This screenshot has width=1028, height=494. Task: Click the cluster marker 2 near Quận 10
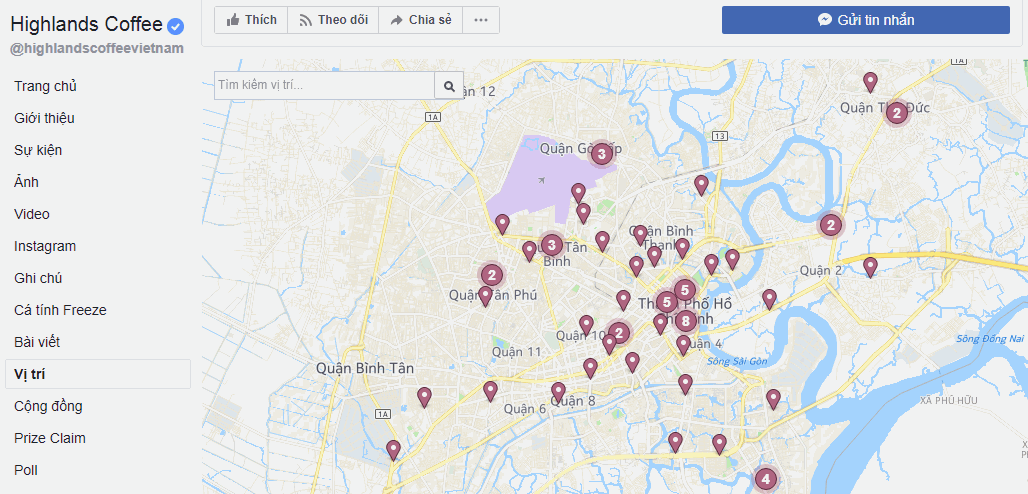pyautogui.click(x=618, y=333)
